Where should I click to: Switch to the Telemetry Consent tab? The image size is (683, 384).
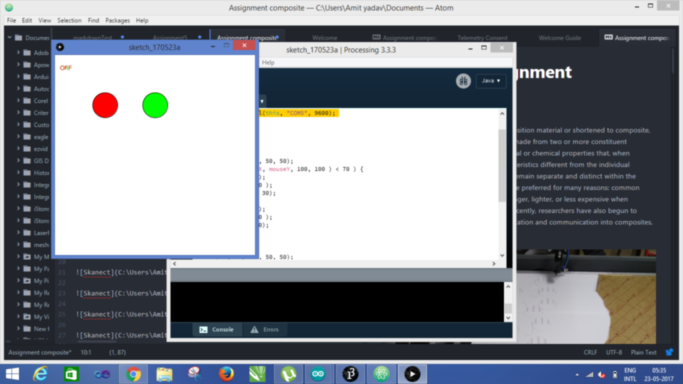pos(482,38)
